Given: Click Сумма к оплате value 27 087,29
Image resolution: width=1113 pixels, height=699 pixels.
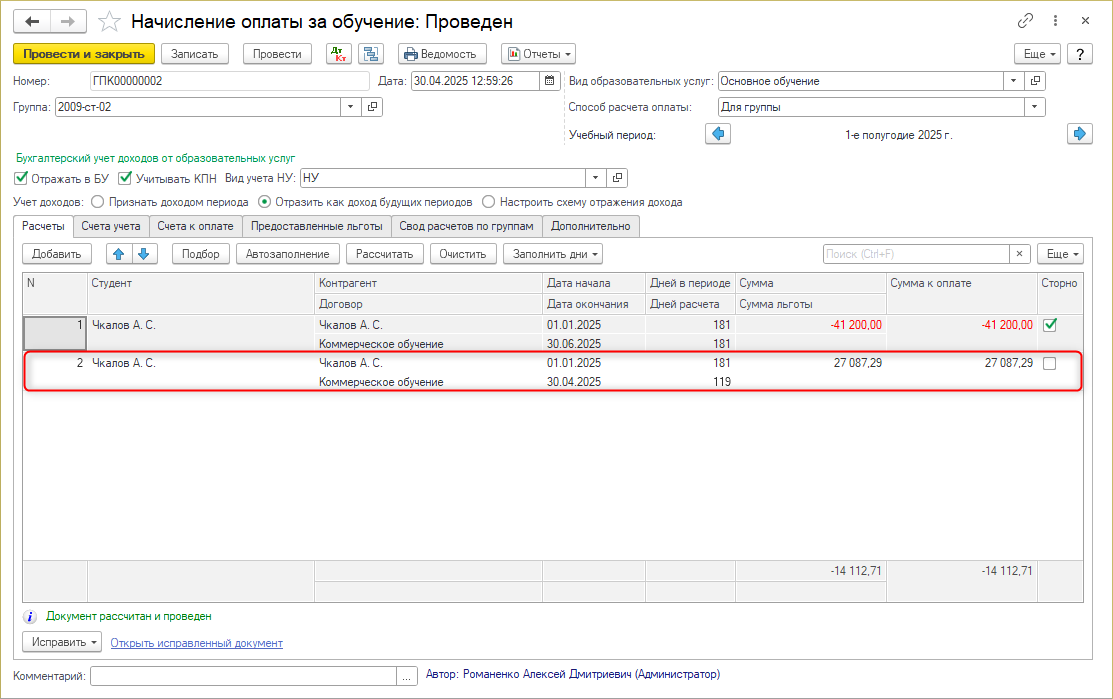Looking at the screenshot, I should 1009,363.
